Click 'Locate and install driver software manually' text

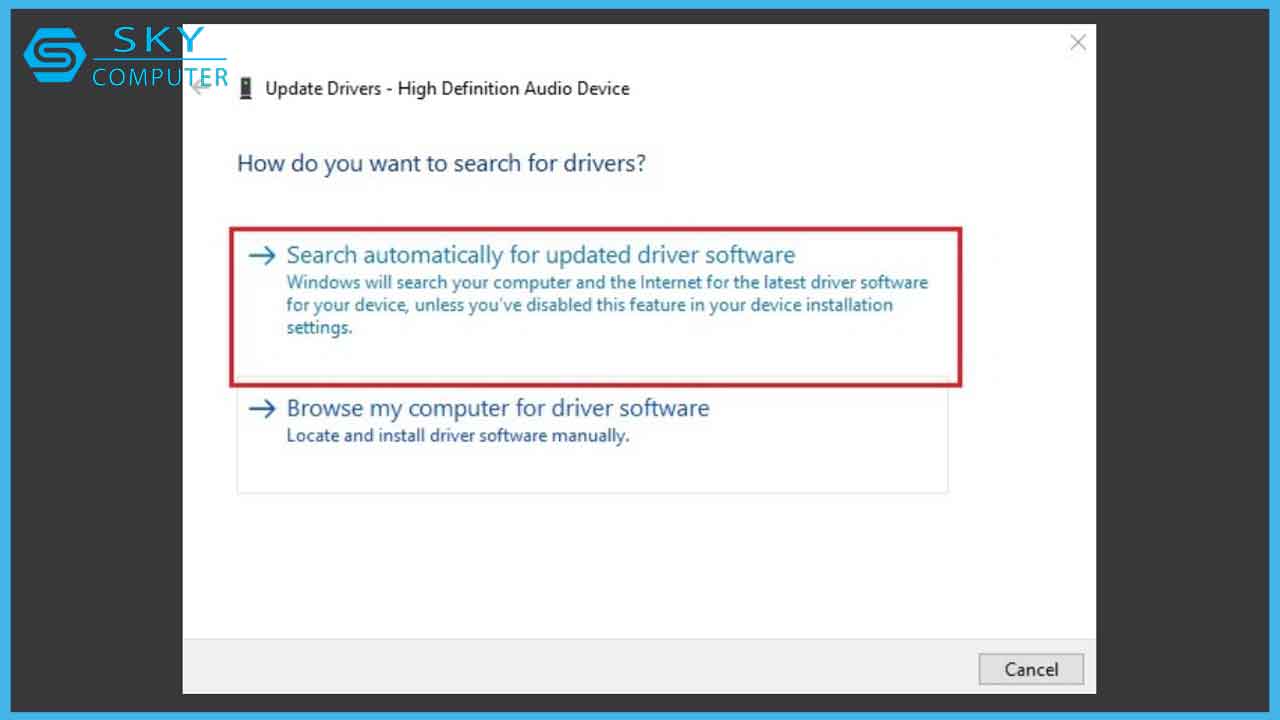[457, 436]
